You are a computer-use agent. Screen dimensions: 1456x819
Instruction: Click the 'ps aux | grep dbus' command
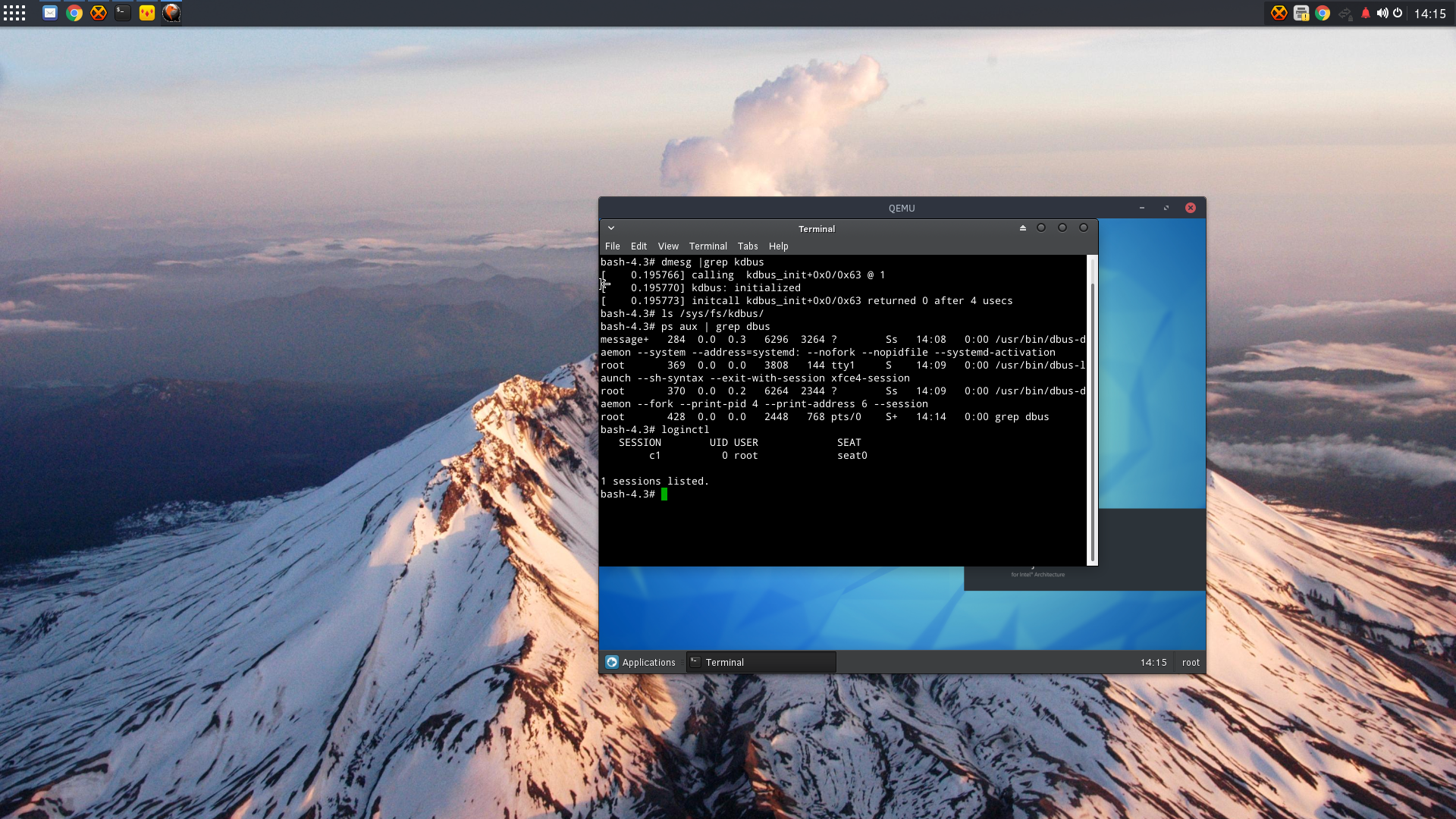click(x=716, y=327)
